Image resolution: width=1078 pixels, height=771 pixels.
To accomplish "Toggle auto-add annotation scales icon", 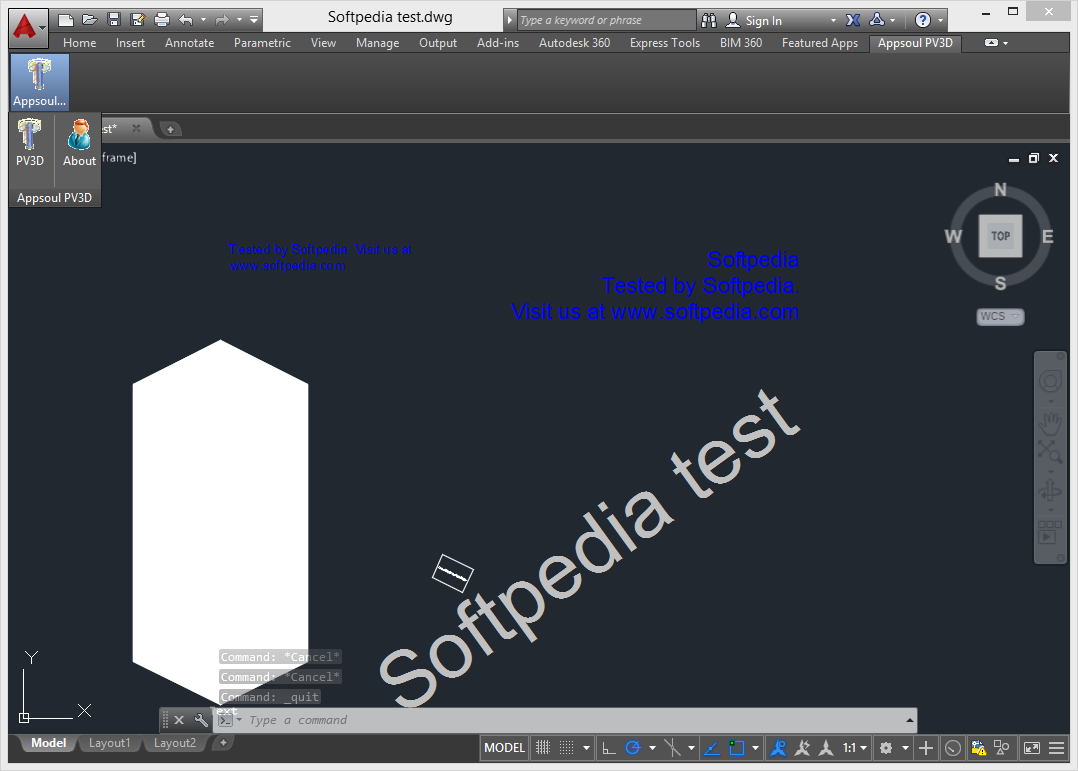I will [802, 748].
